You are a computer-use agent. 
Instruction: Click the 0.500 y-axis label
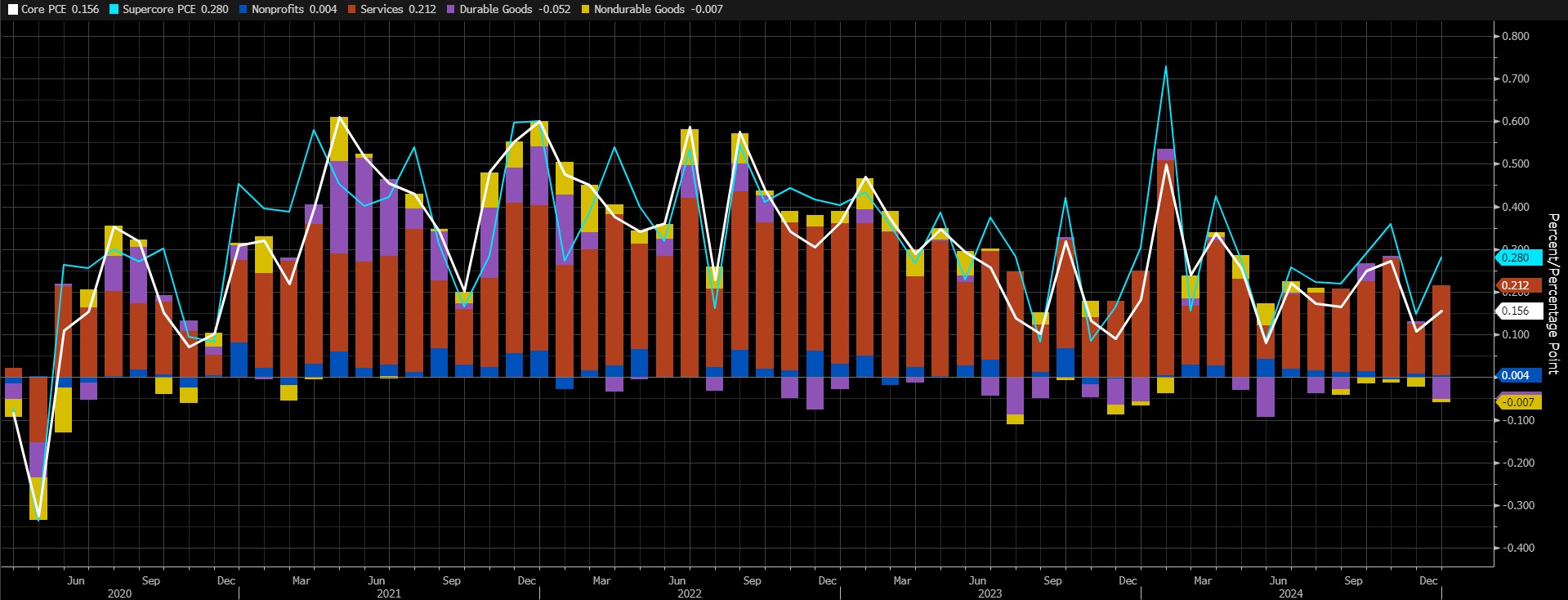(1516, 163)
